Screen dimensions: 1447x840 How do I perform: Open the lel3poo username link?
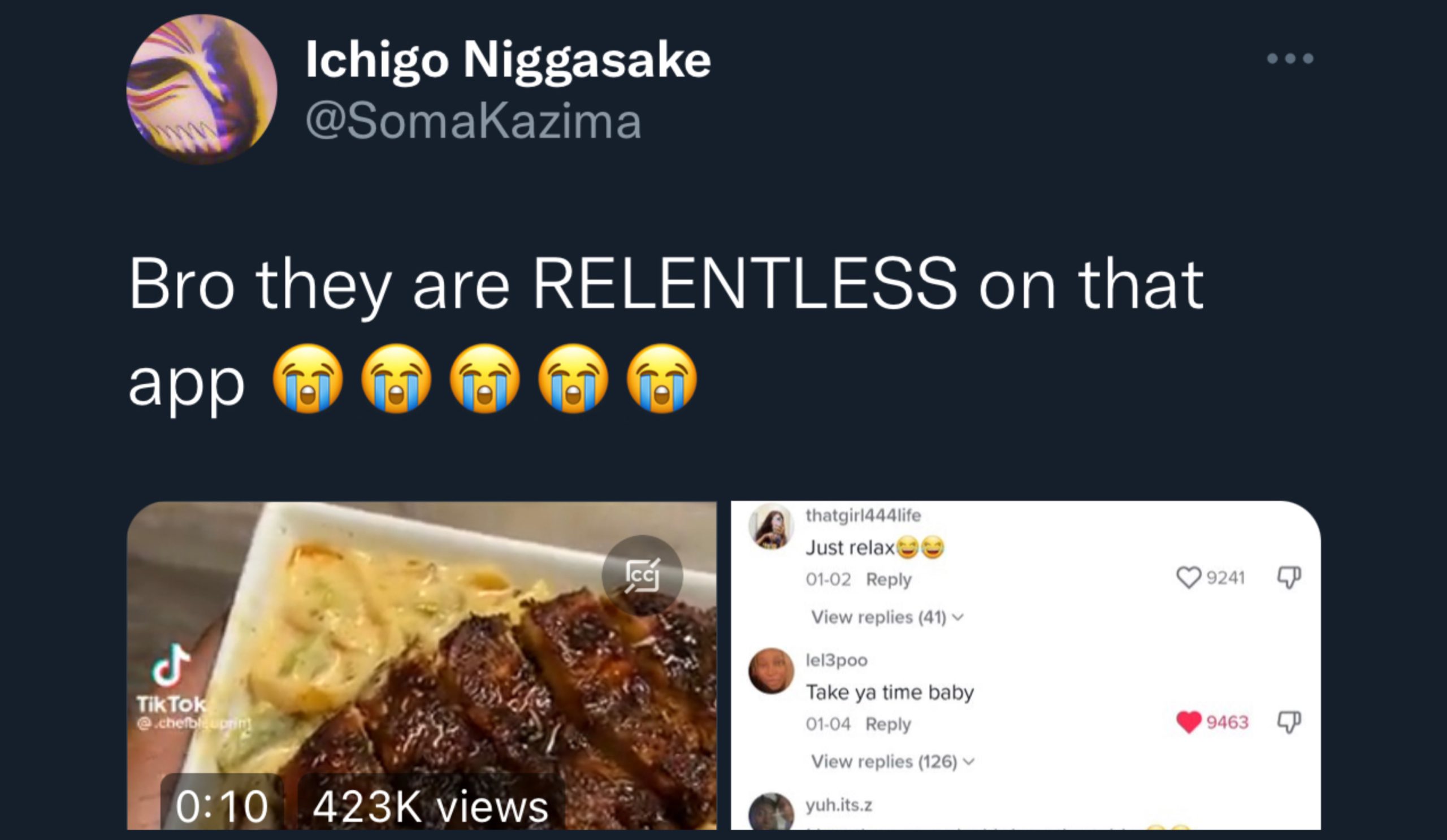pyautogui.click(x=837, y=660)
